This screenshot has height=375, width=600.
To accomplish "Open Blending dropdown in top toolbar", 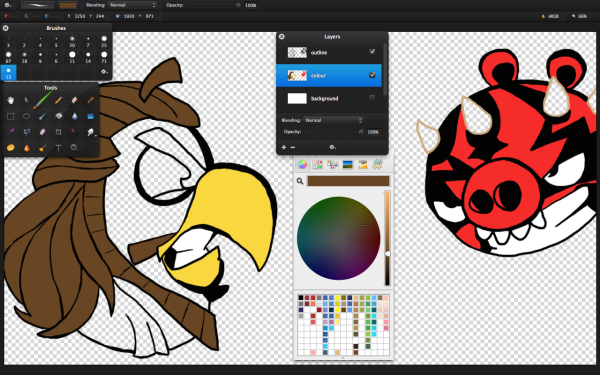I will (132, 5).
